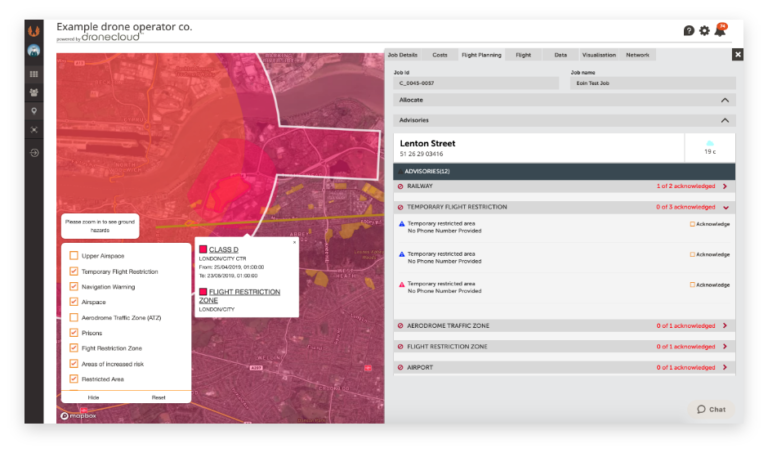Open the team members sidebar icon
The image size is (768, 453).
(34, 92)
